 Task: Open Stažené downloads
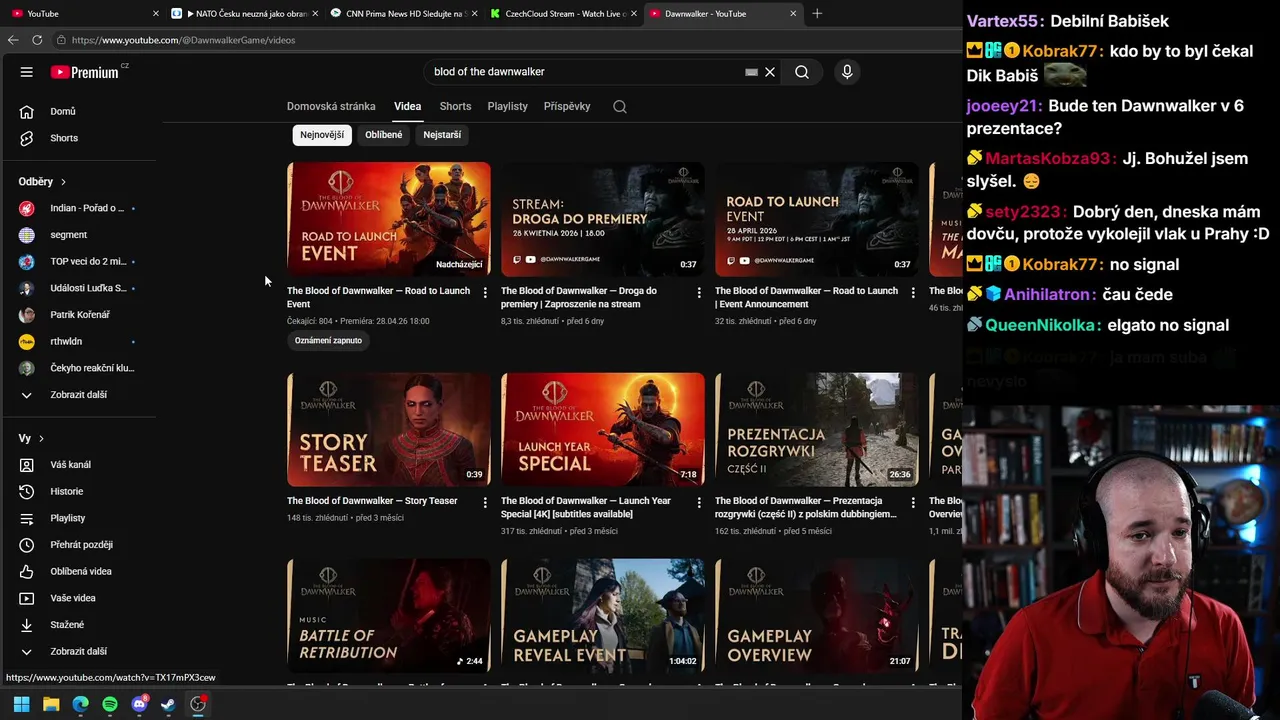(67, 625)
